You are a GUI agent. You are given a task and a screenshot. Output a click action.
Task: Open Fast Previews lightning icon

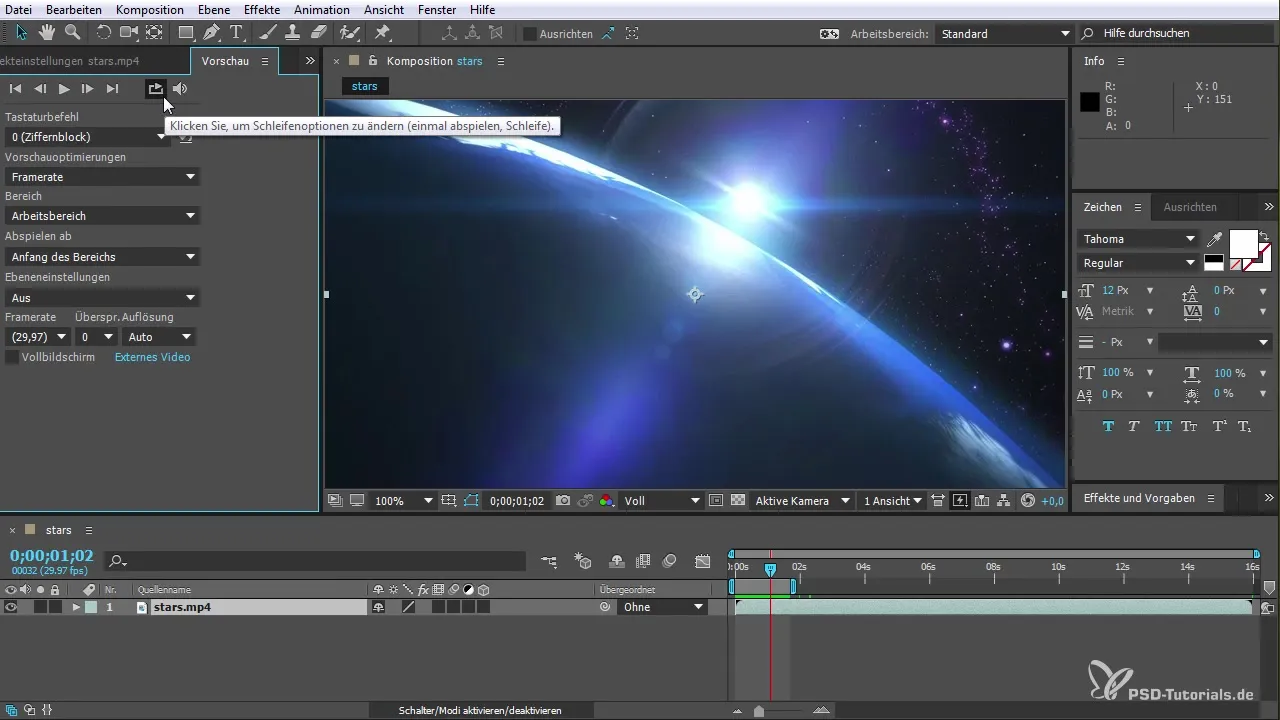click(960, 501)
